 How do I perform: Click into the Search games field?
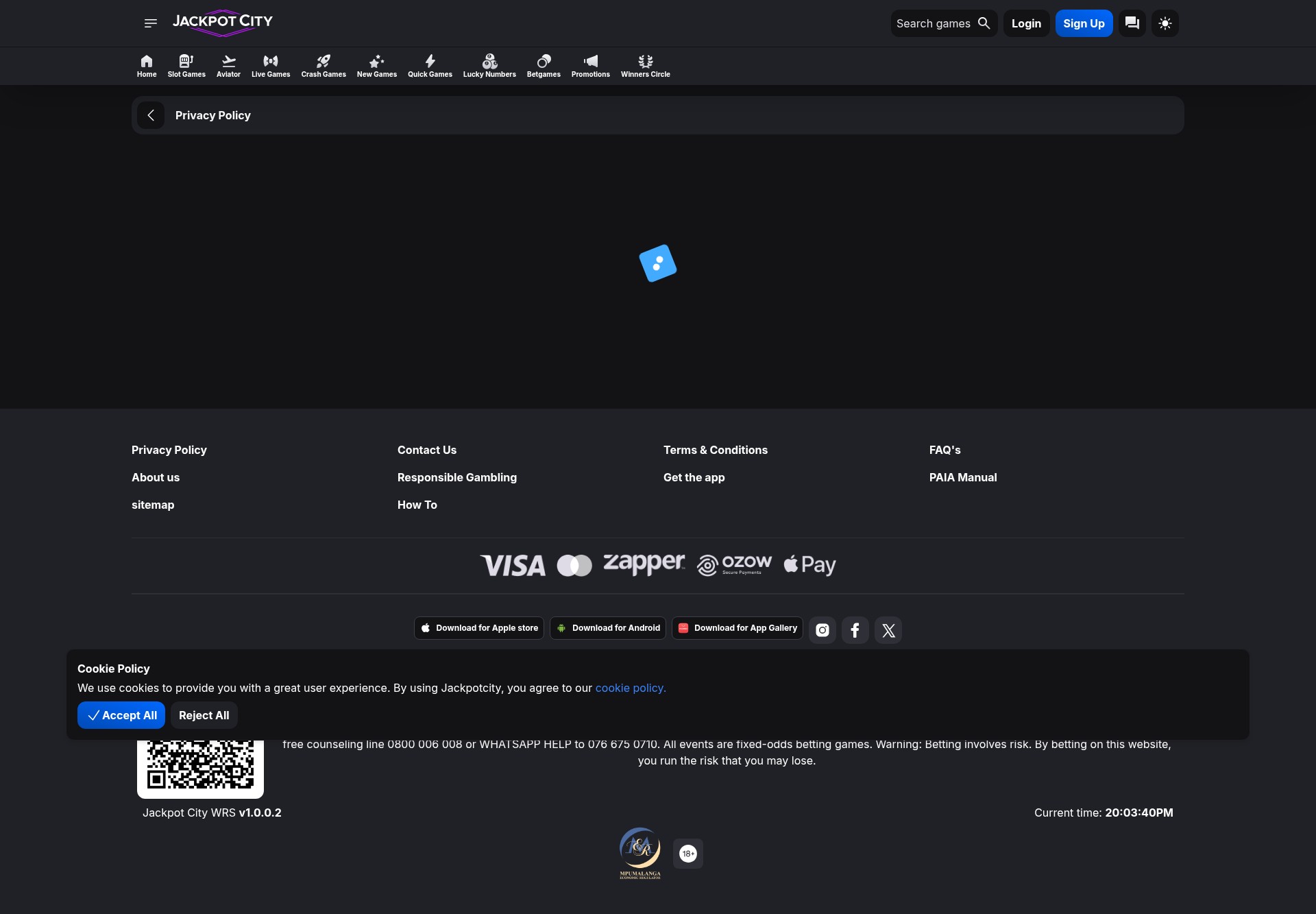click(944, 23)
